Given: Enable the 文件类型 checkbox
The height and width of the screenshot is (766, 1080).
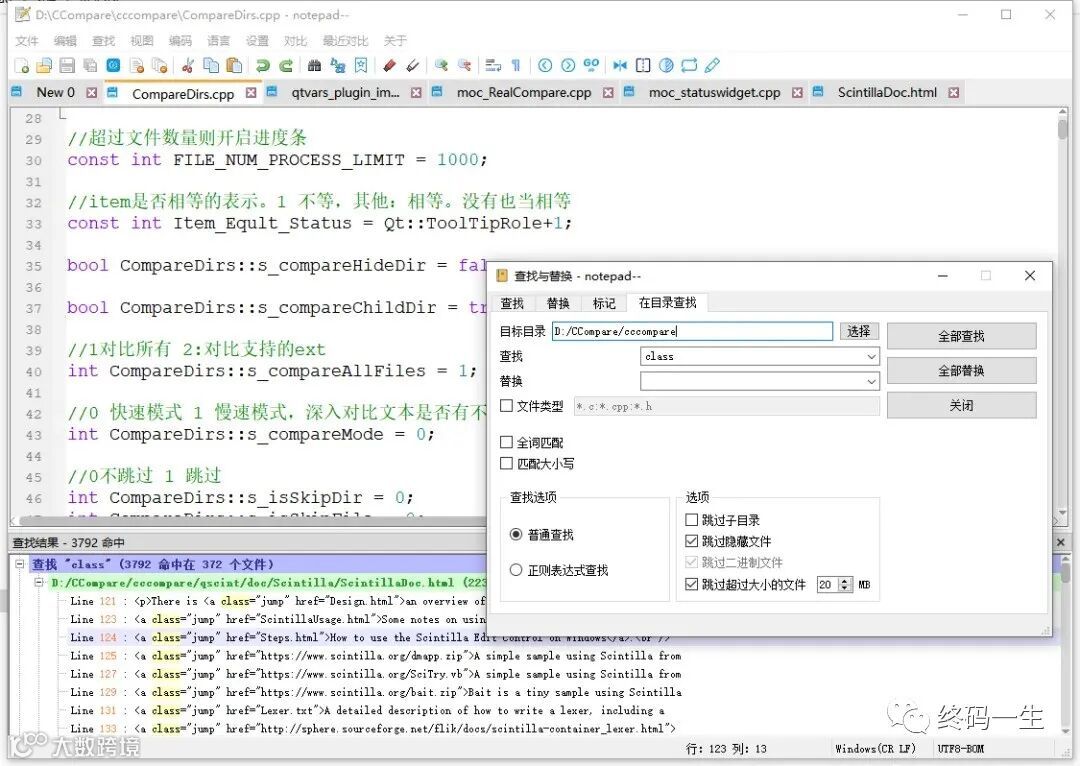Looking at the screenshot, I should (x=506, y=406).
